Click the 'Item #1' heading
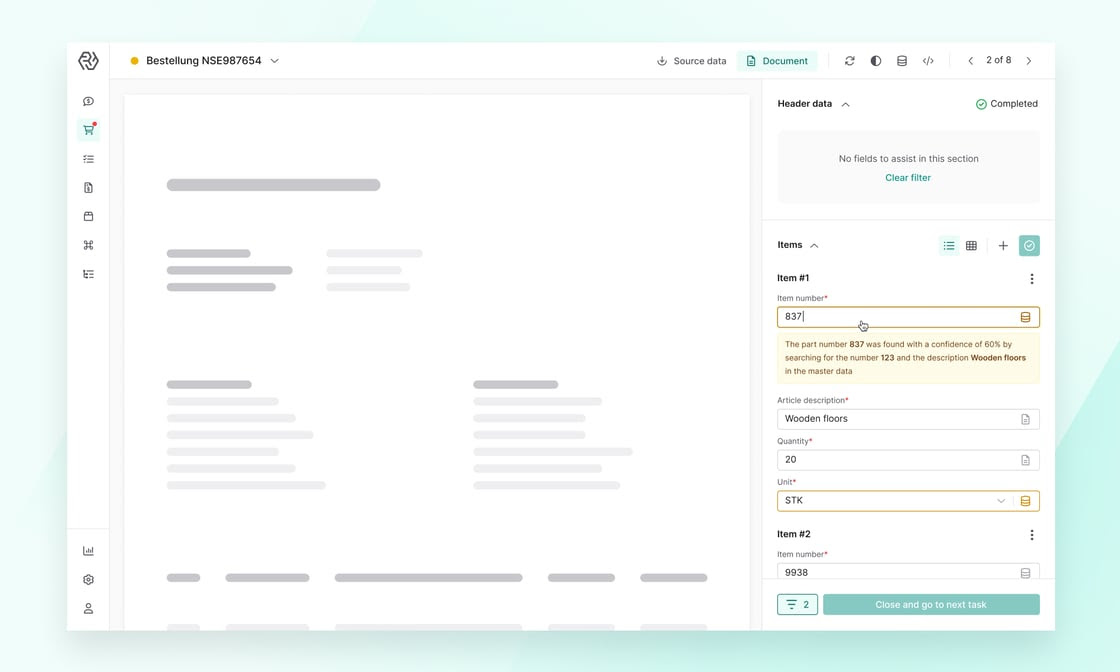This screenshot has height=672, width=1120. tap(793, 278)
